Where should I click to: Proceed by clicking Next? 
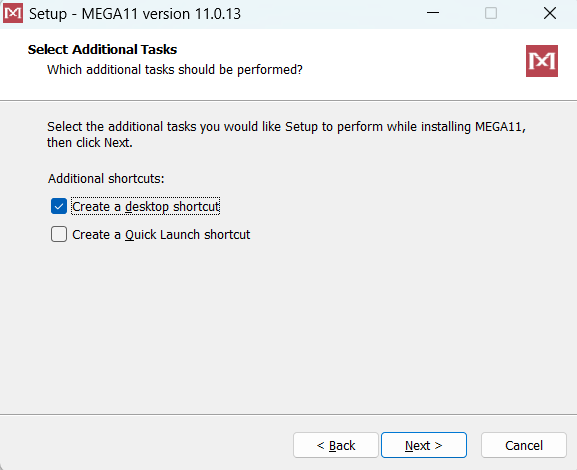pos(424,445)
